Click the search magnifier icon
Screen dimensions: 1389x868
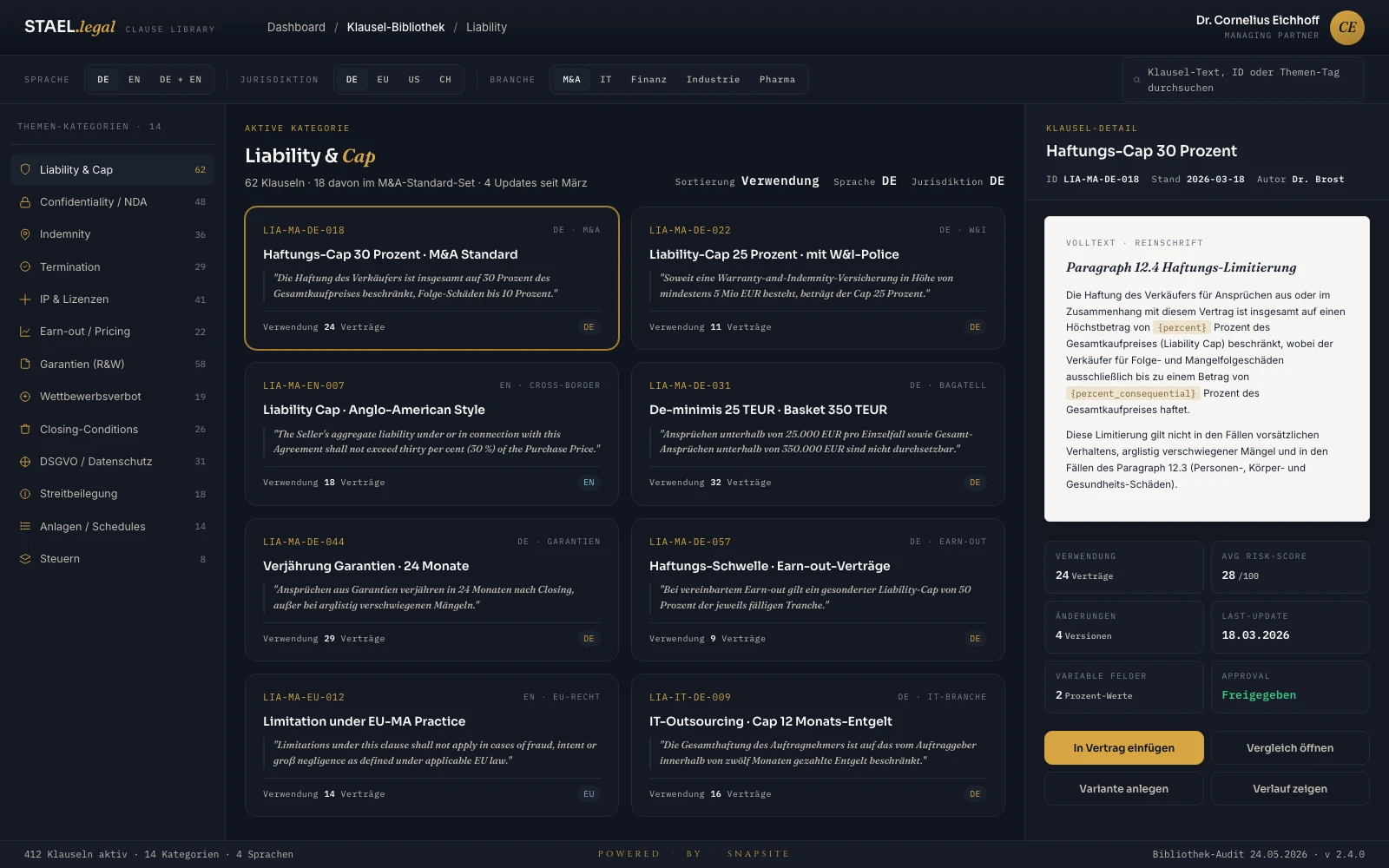click(x=1136, y=80)
